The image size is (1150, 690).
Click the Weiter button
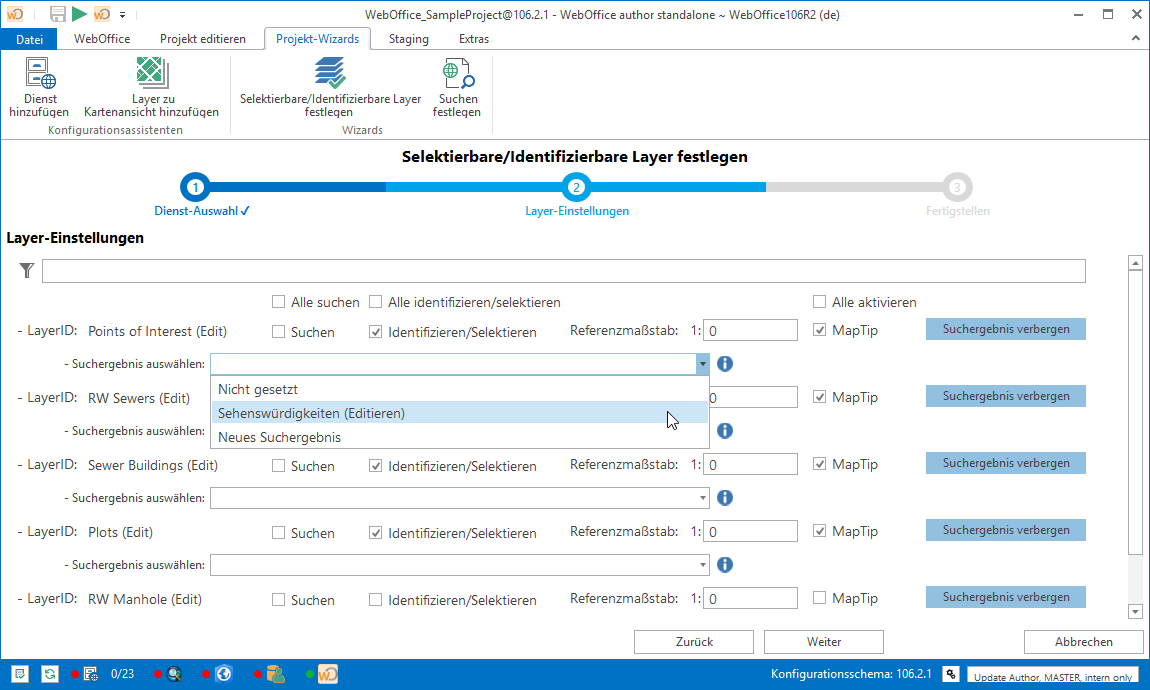823,642
